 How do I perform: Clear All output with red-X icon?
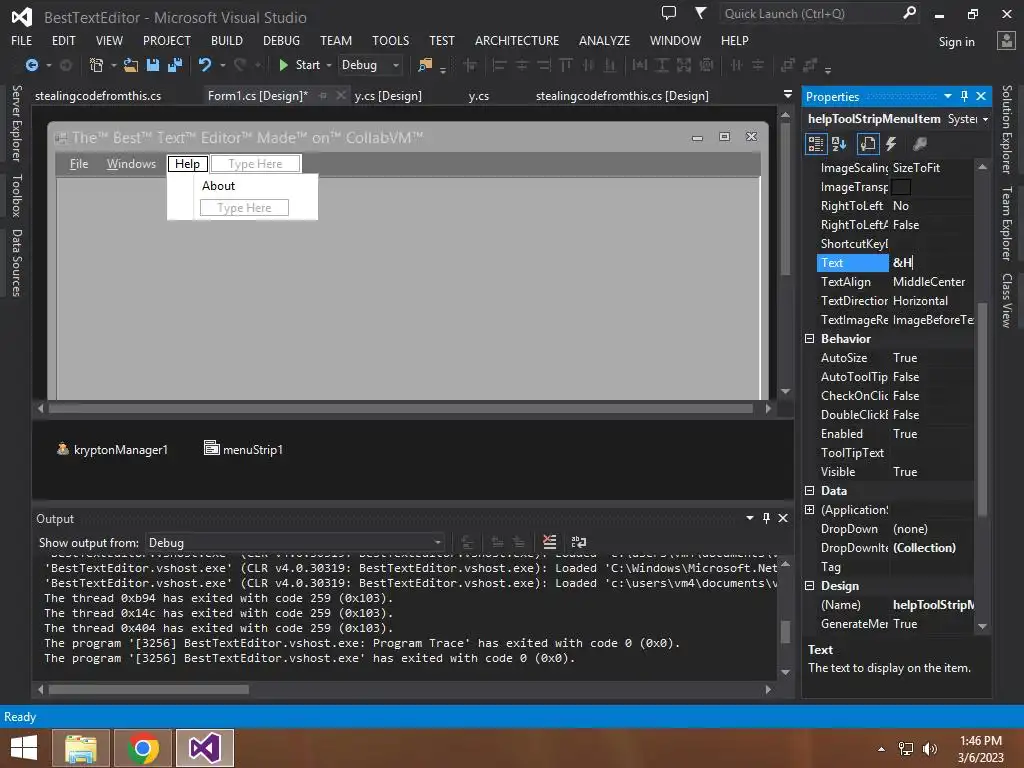pos(550,542)
